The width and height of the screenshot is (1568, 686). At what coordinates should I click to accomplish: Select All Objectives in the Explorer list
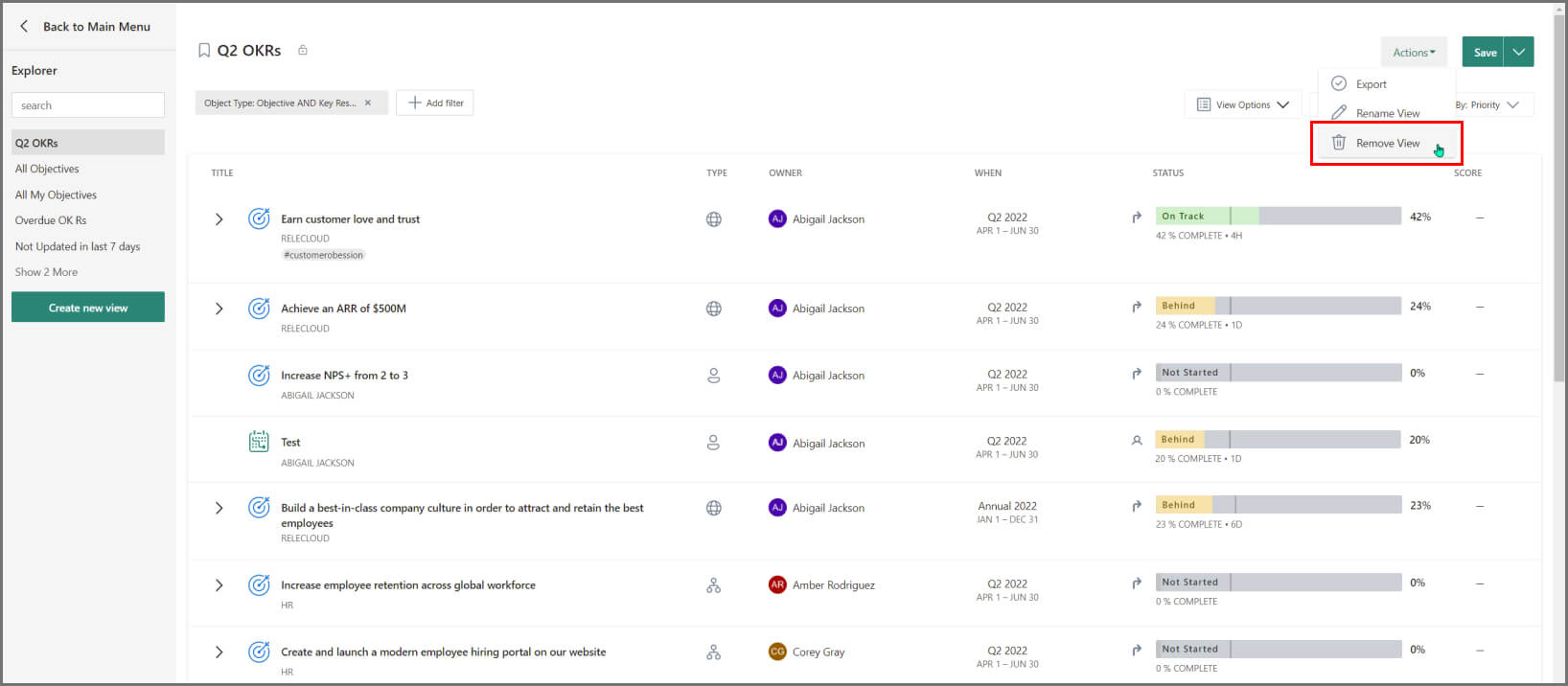pos(47,169)
